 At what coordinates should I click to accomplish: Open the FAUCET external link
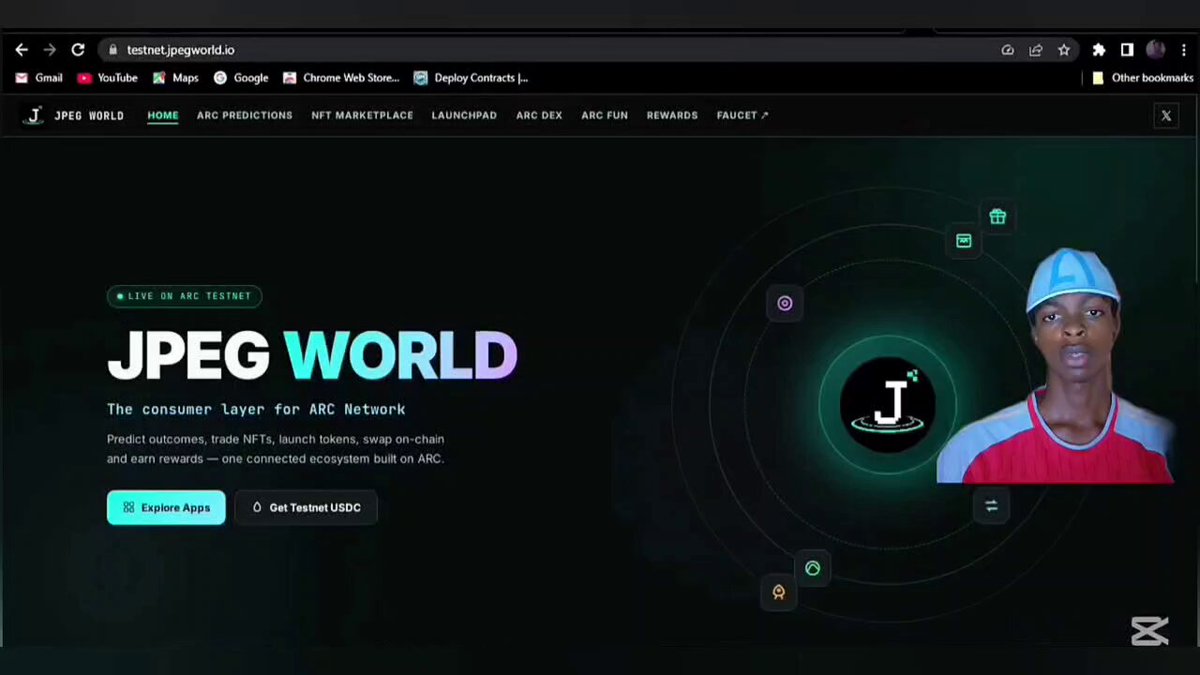[743, 116]
